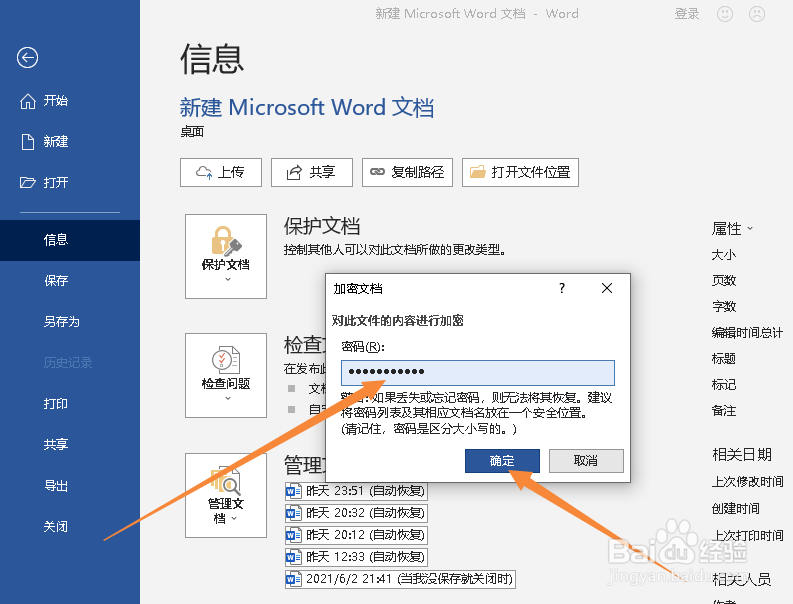Click the 标记 property label

tap(724, 385)
